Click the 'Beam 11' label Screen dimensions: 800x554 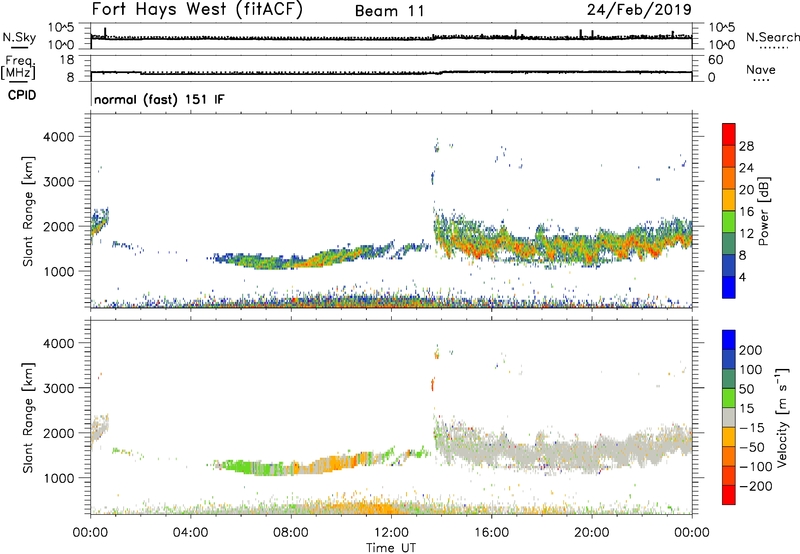pyautogui.click(x=390, y=11)
